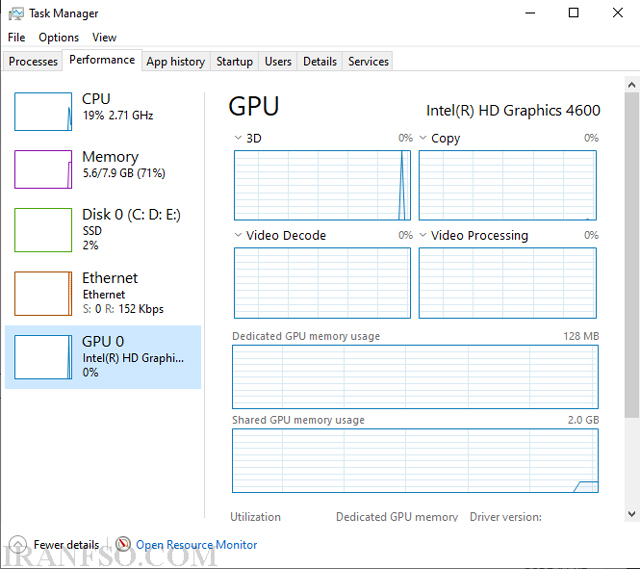
Task: Click the Fewer details button label
Action: pyautogui.click(x=67, y=545)
